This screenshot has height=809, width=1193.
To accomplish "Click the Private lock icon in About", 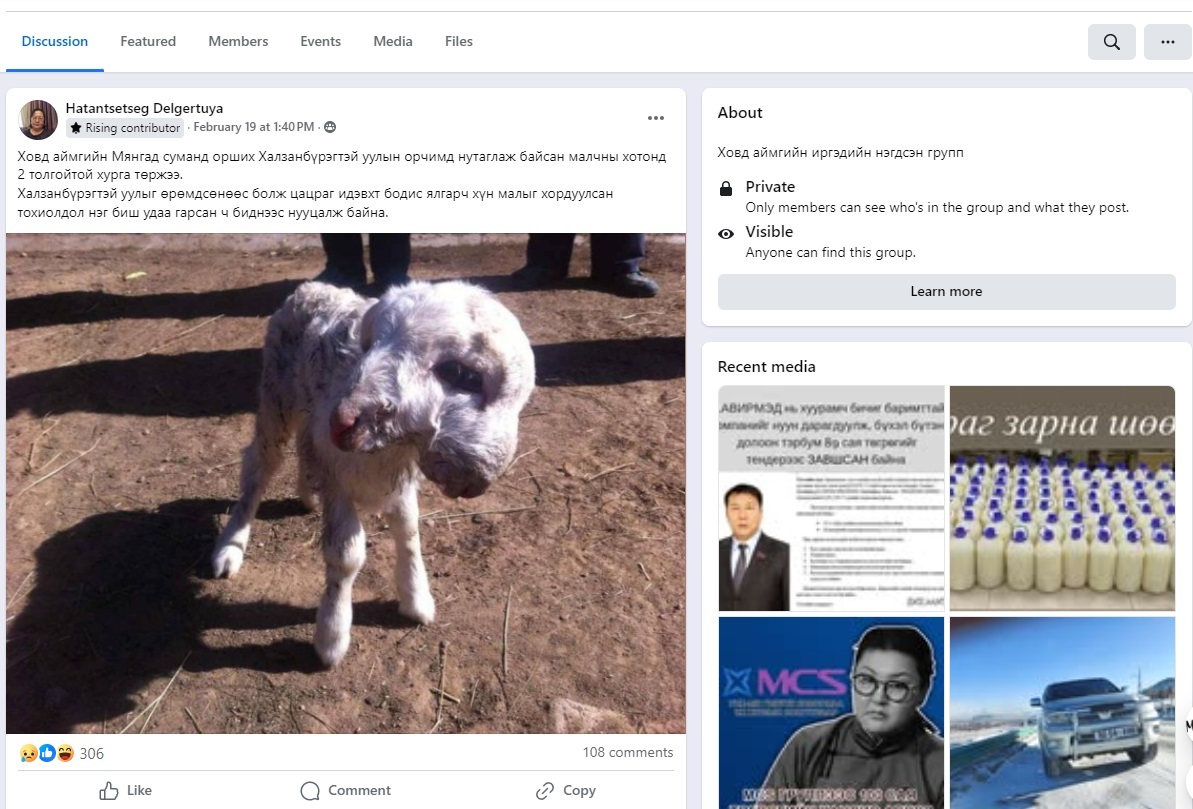I will click(x=726, y=189).
